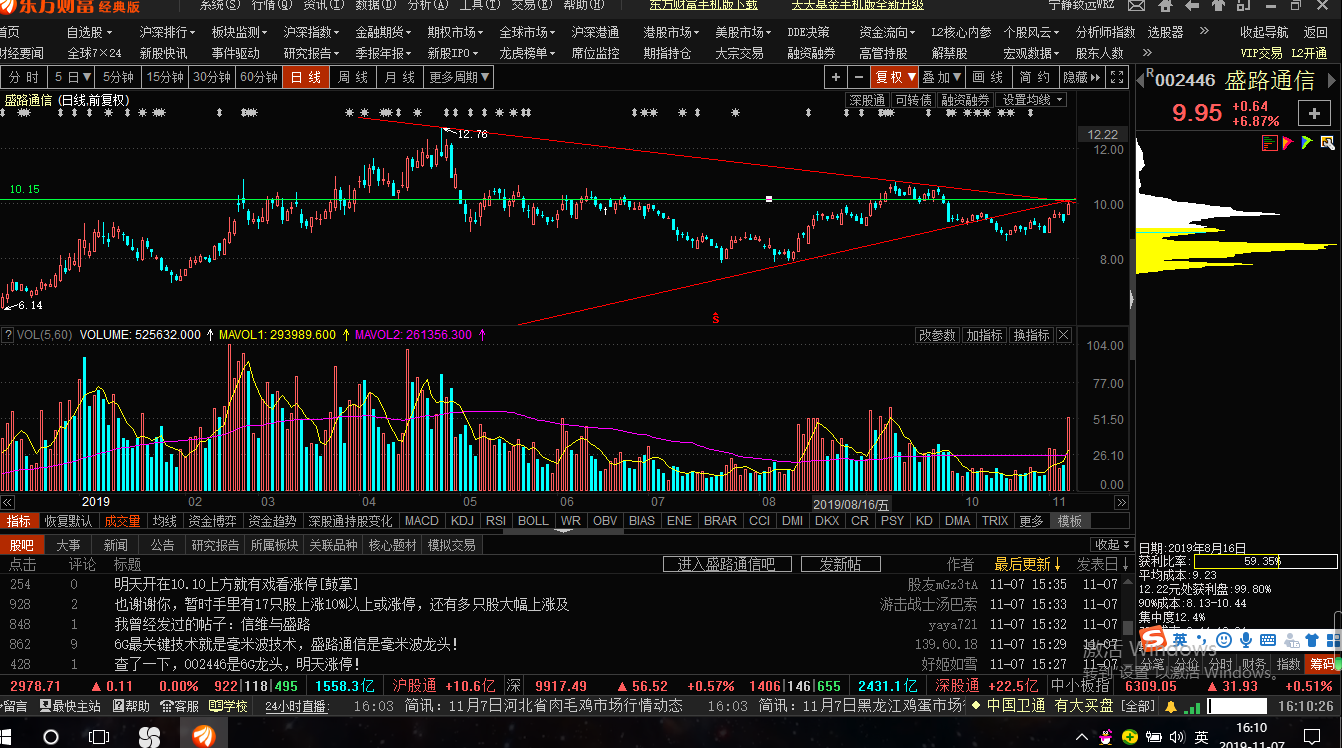The width and height of the screenshot is (1342, 748).
Task: Open the chip settings wrench icon
Action: pos(1327,143)
